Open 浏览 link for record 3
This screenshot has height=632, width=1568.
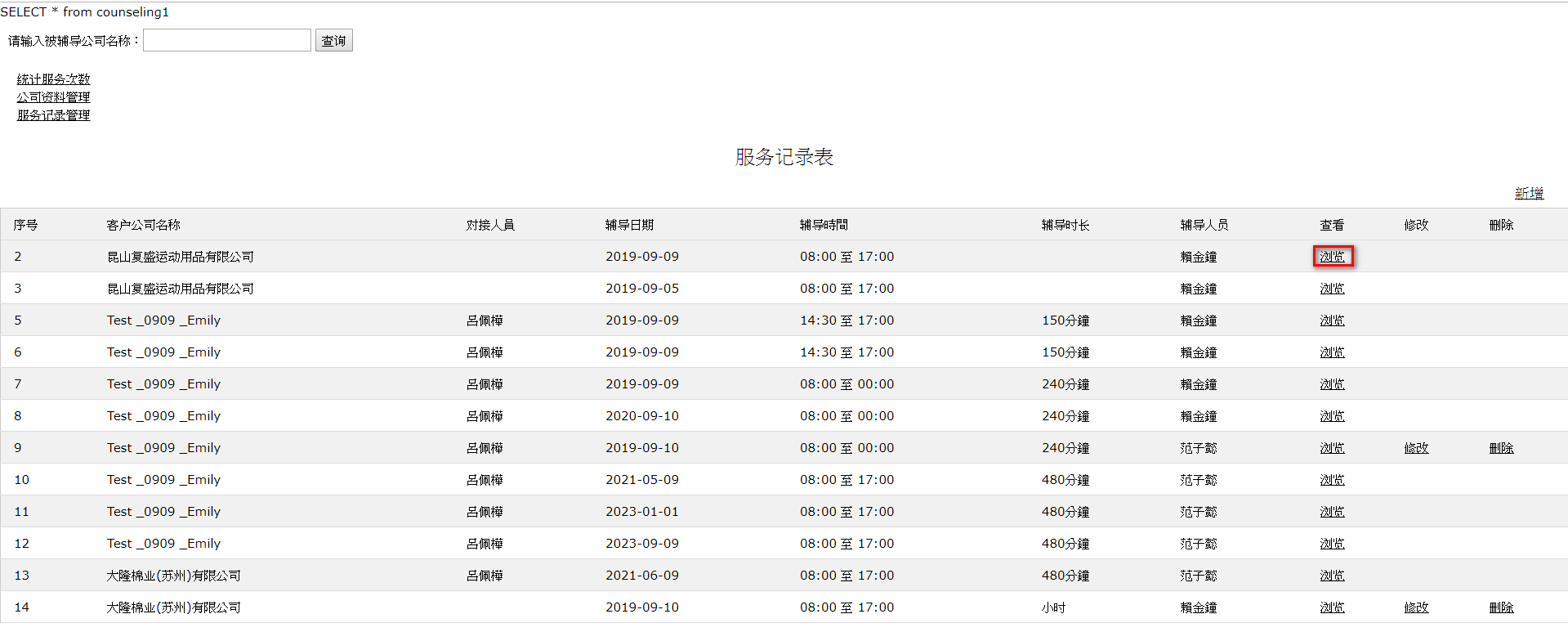(x=1332, y=289)
